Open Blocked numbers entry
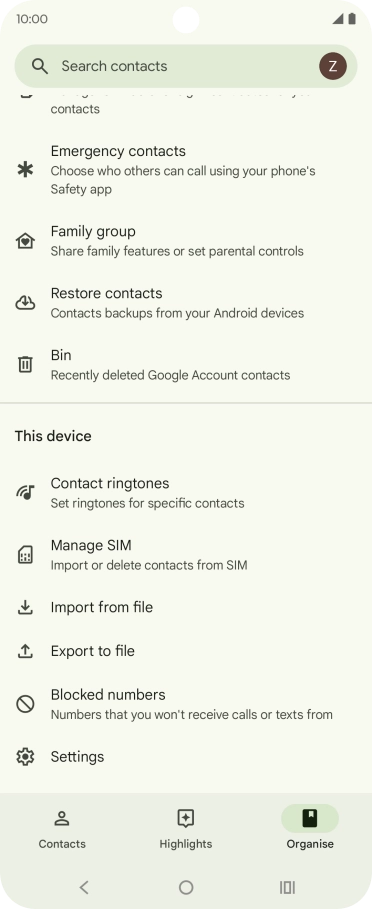The height and width of the screenshot is (909, 372). pos(186,704)
